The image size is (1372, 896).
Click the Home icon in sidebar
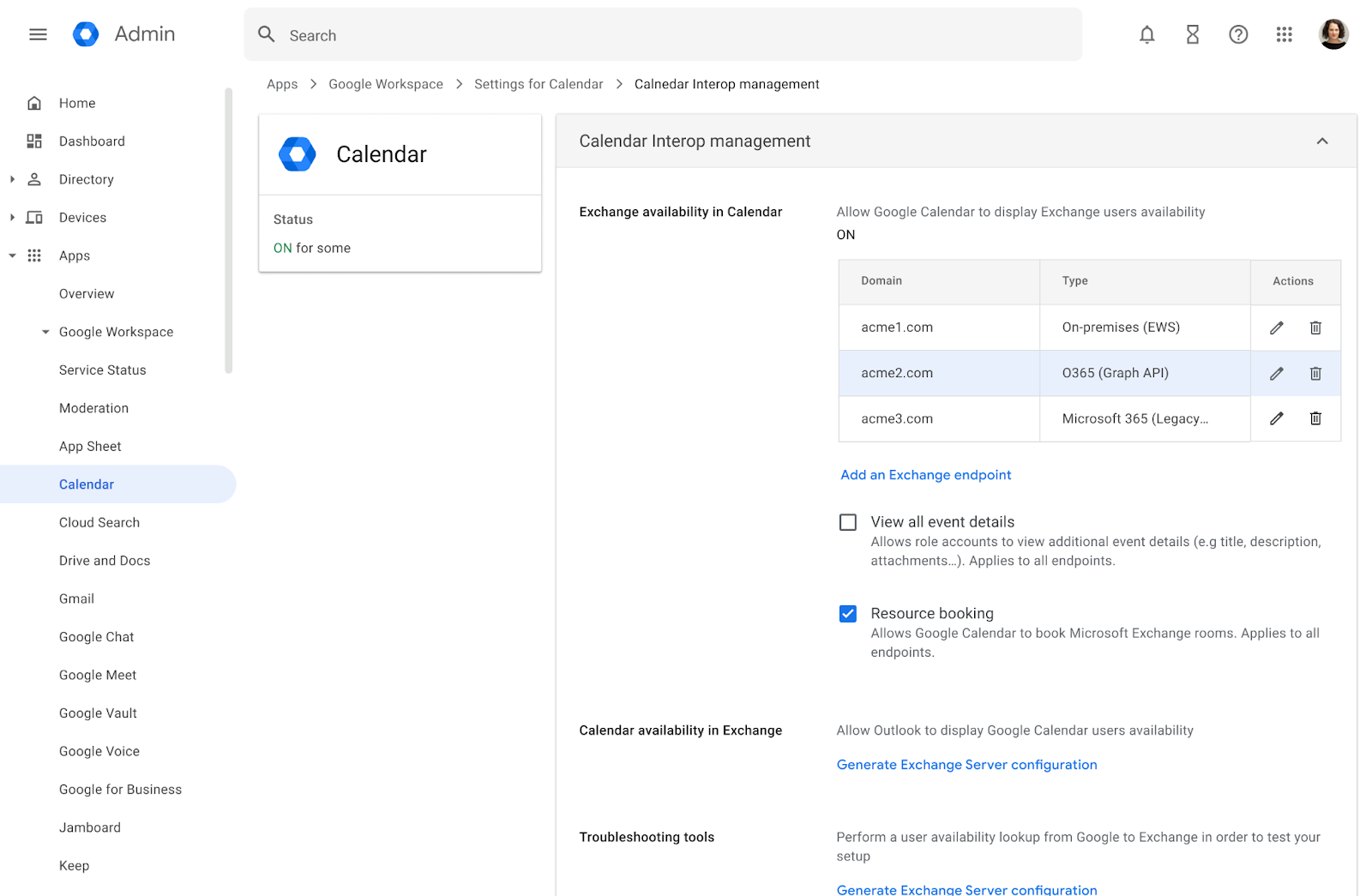pos(34,103)
